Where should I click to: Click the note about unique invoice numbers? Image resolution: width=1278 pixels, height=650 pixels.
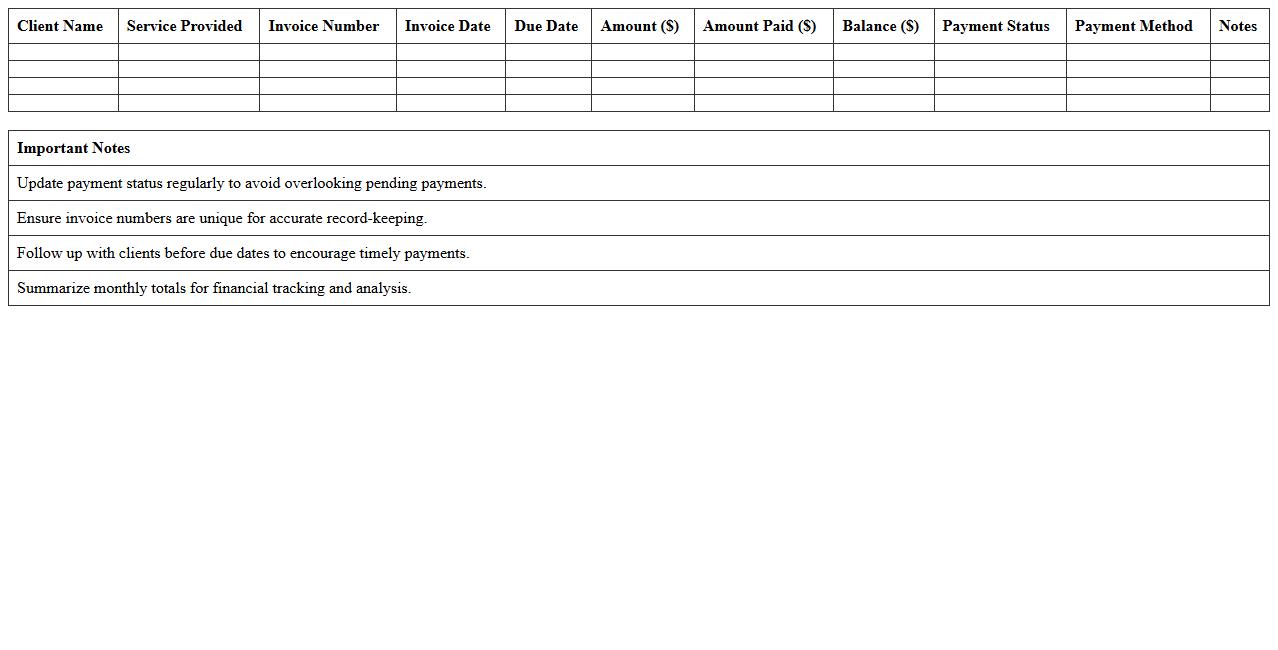pyautogui.click(x=222, y=218)
